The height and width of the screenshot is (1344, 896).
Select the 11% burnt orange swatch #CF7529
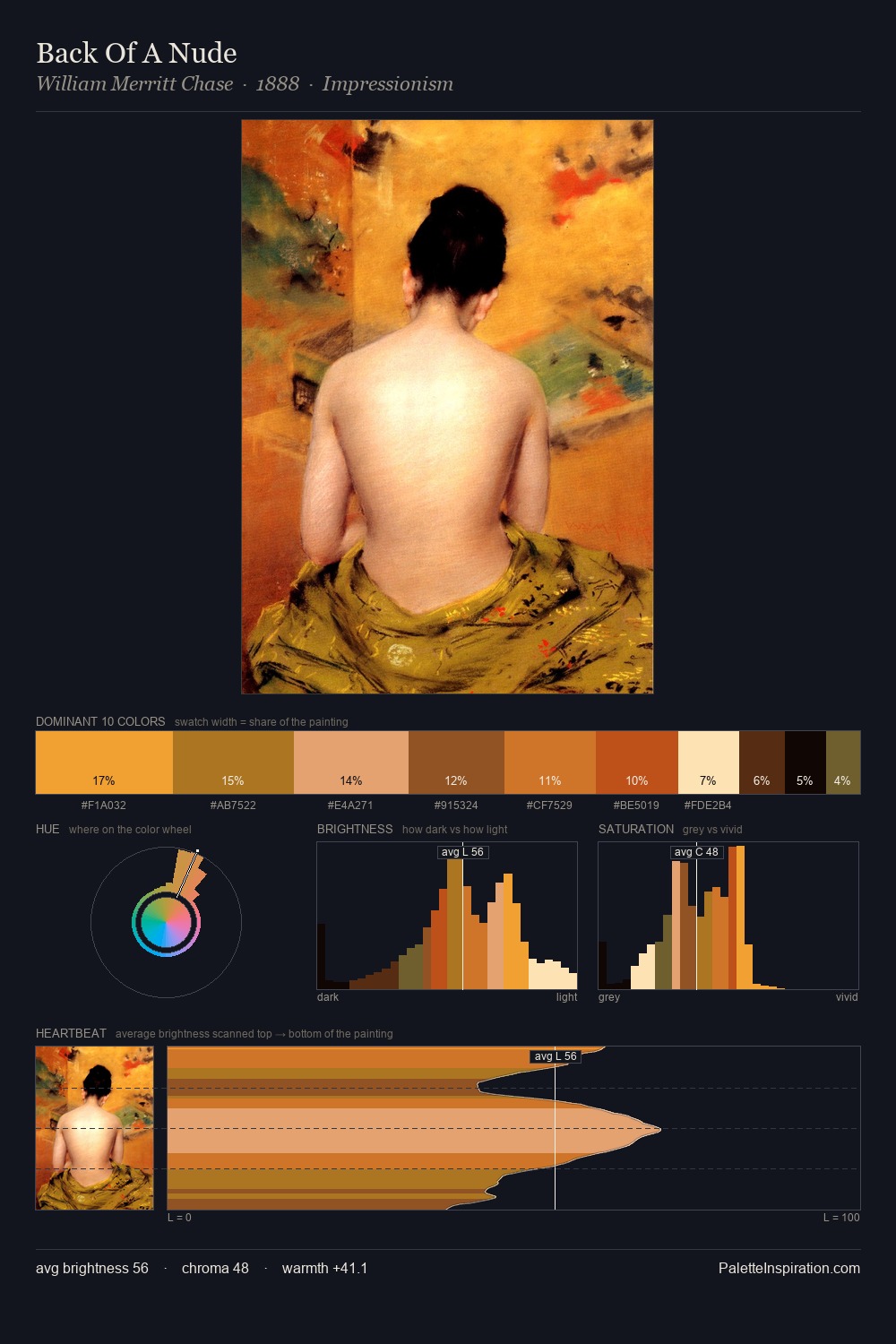(550, 762)
